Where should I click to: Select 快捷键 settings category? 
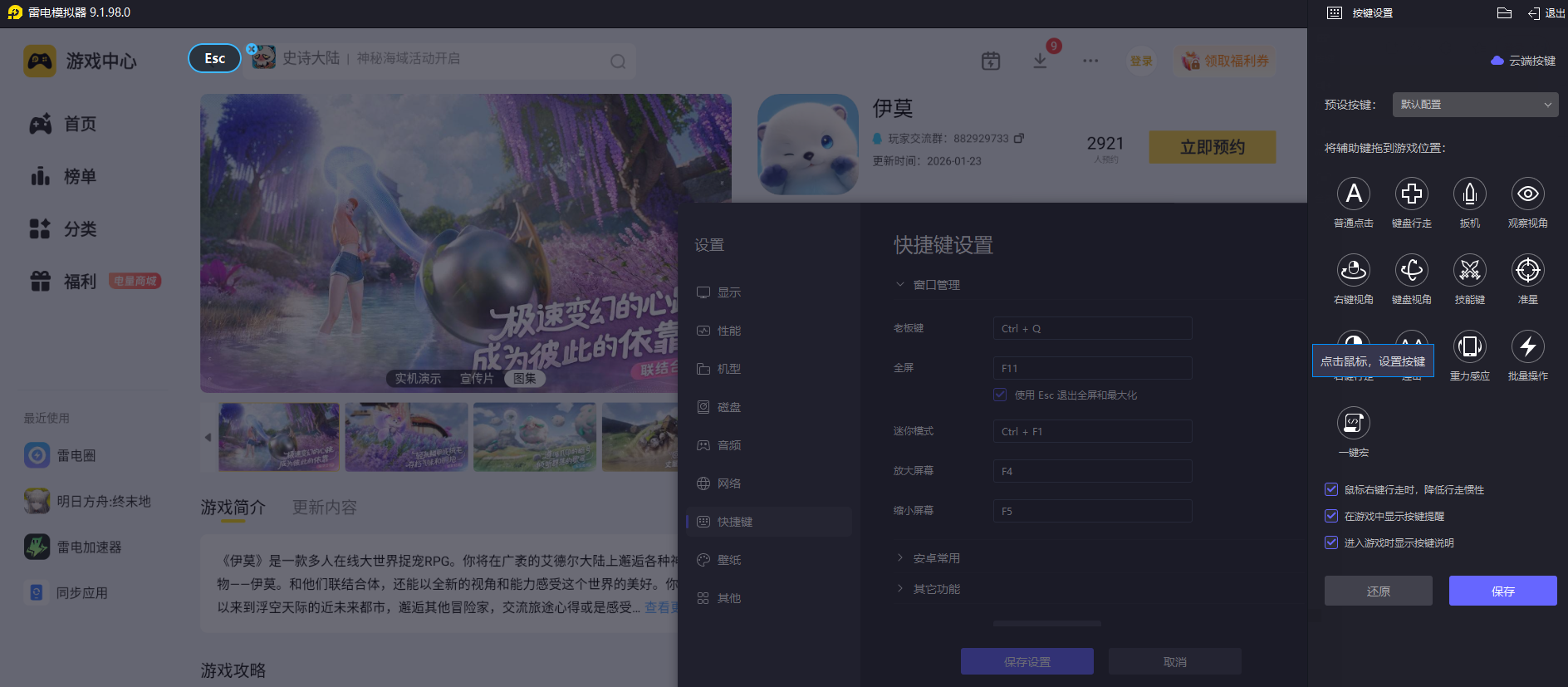coord(769,522)
